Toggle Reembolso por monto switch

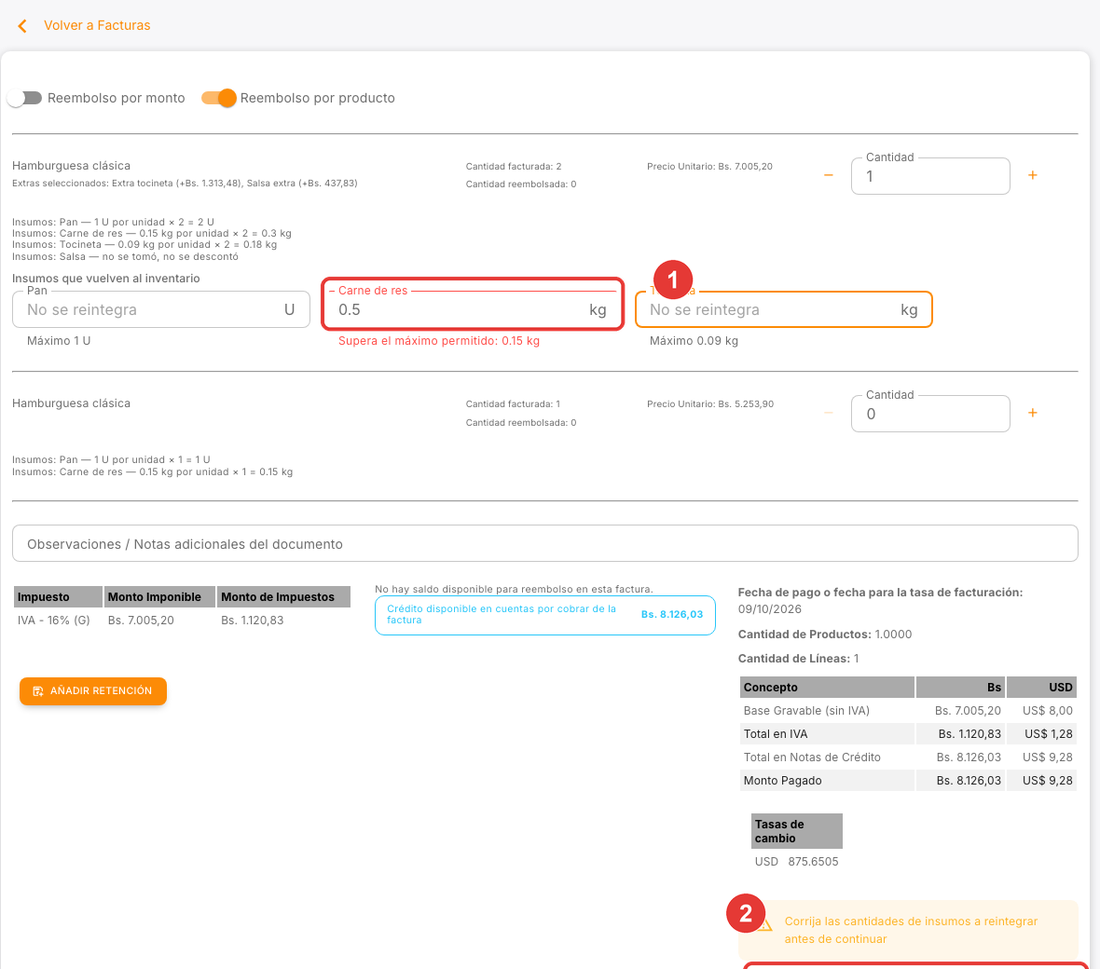(x=25, y=98)
